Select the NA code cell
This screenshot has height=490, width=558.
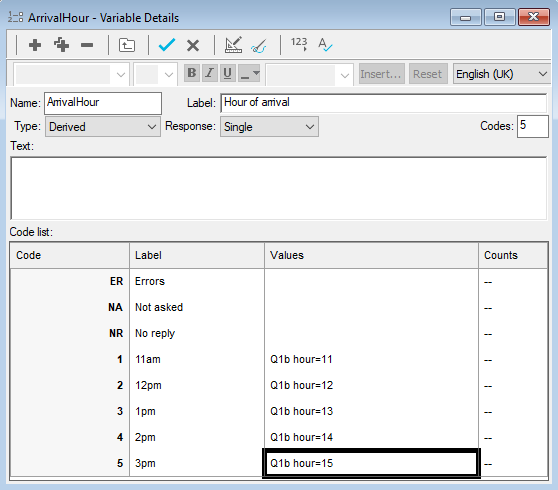70,307
